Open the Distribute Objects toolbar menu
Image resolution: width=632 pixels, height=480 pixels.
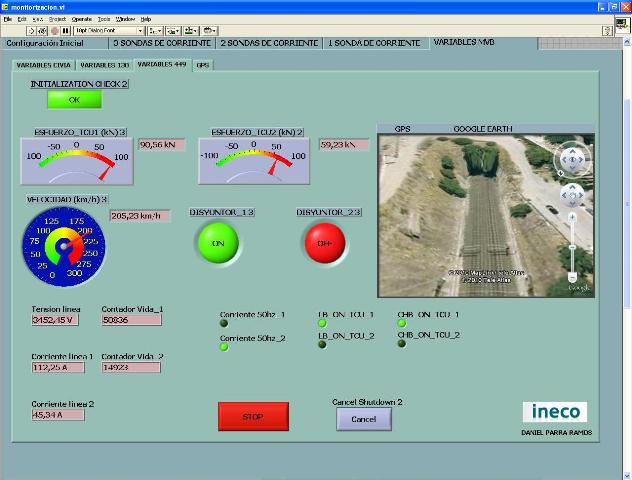coord(173,31)
